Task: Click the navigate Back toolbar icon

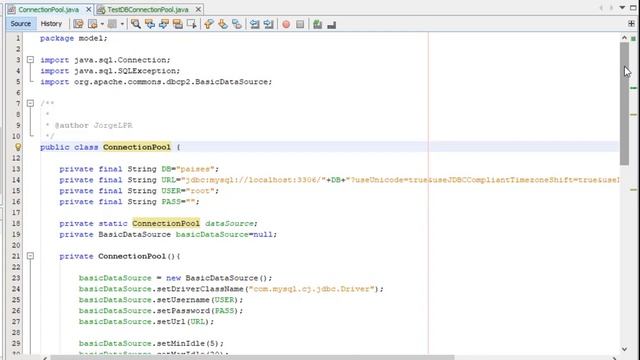Action: click(x=93, y=24)
